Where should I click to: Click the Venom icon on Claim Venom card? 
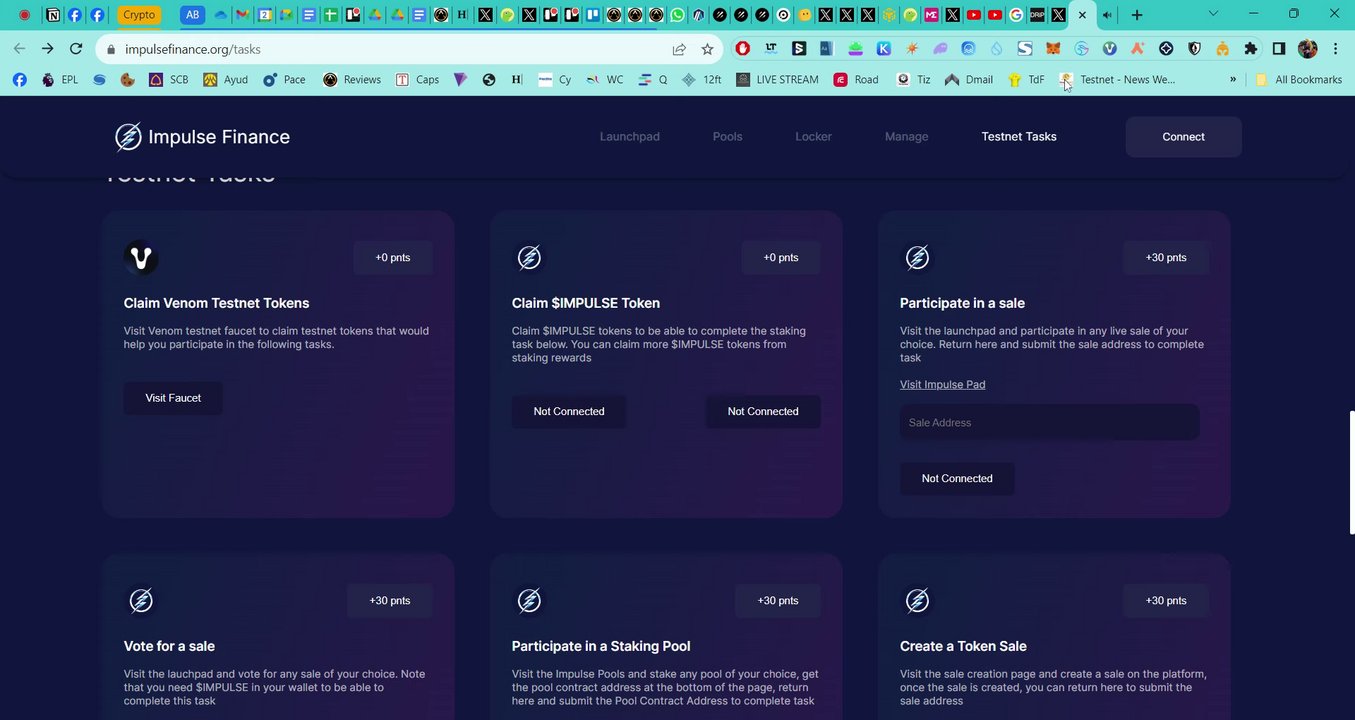(141, 258)
